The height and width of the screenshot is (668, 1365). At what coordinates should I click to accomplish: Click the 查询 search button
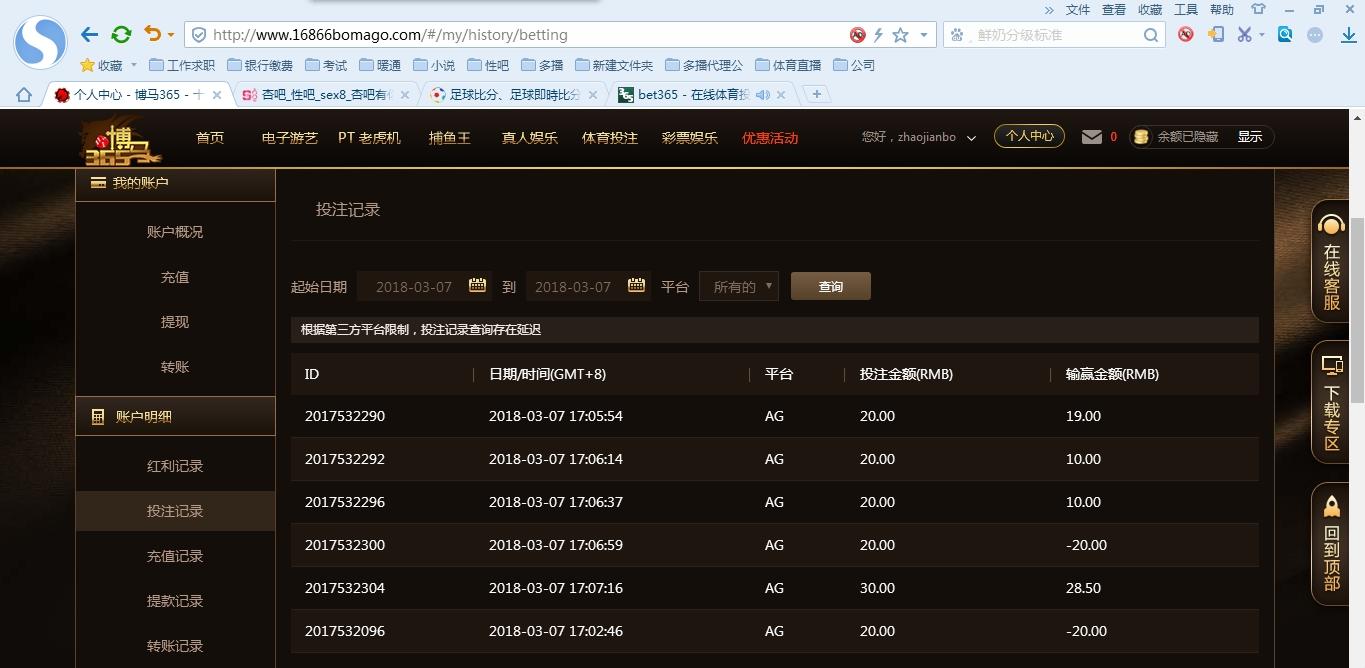[x=831, y=286]
